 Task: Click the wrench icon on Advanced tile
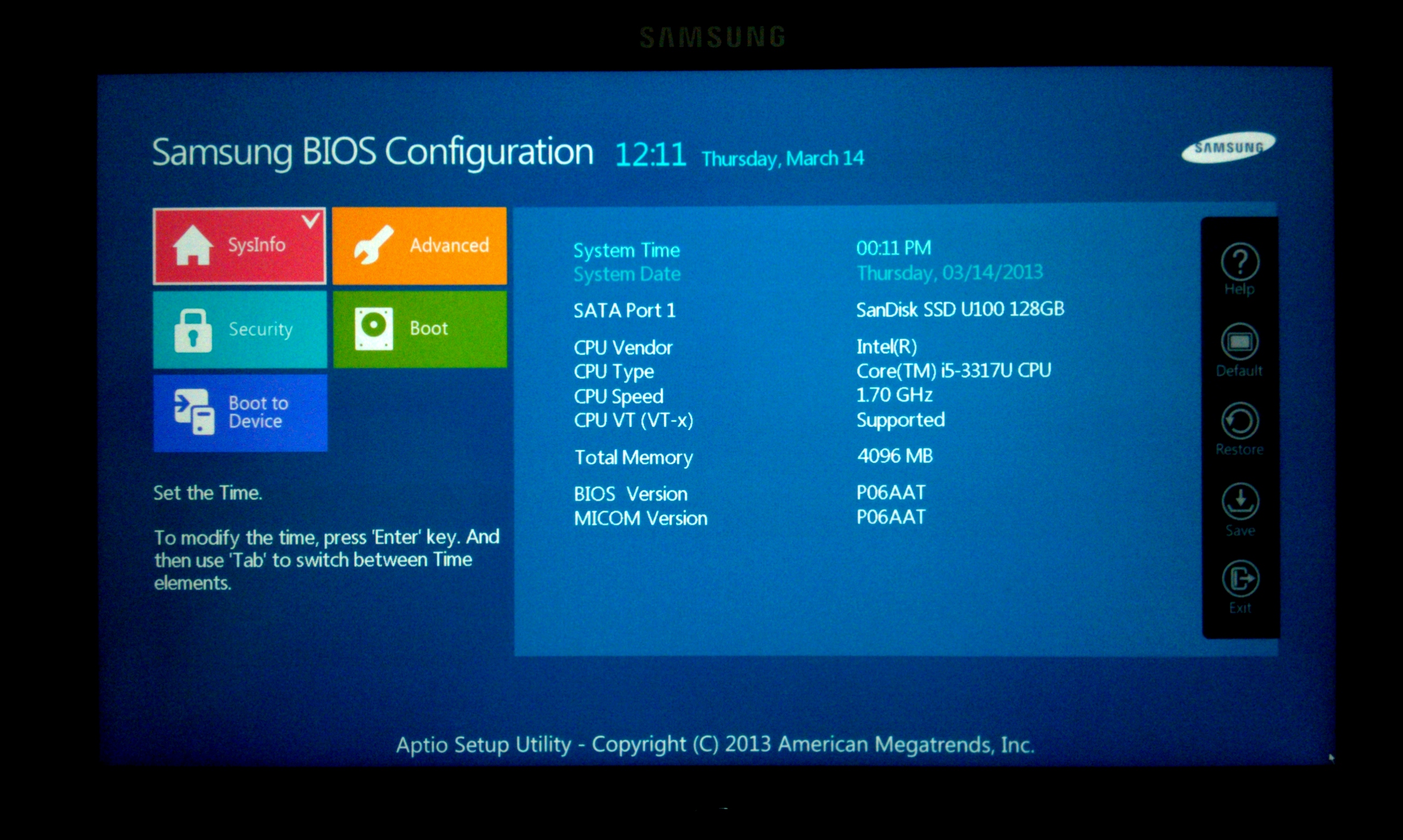373,245
